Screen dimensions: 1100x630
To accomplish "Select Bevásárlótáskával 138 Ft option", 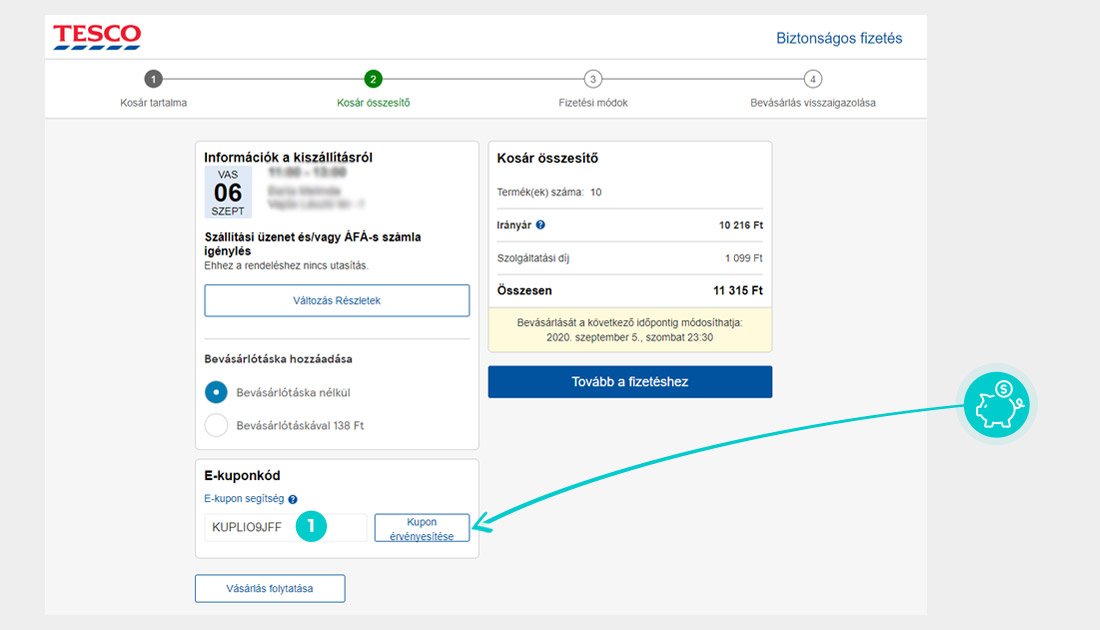I will (x=217, y=425).
